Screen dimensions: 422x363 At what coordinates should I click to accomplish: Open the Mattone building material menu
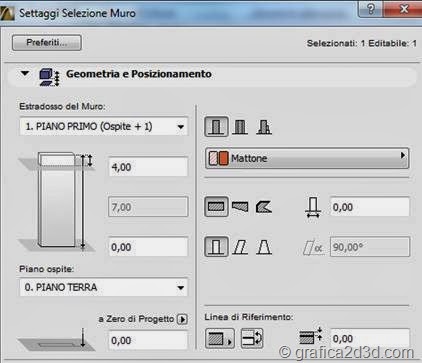pyautogui.click(x=307, y=158)
